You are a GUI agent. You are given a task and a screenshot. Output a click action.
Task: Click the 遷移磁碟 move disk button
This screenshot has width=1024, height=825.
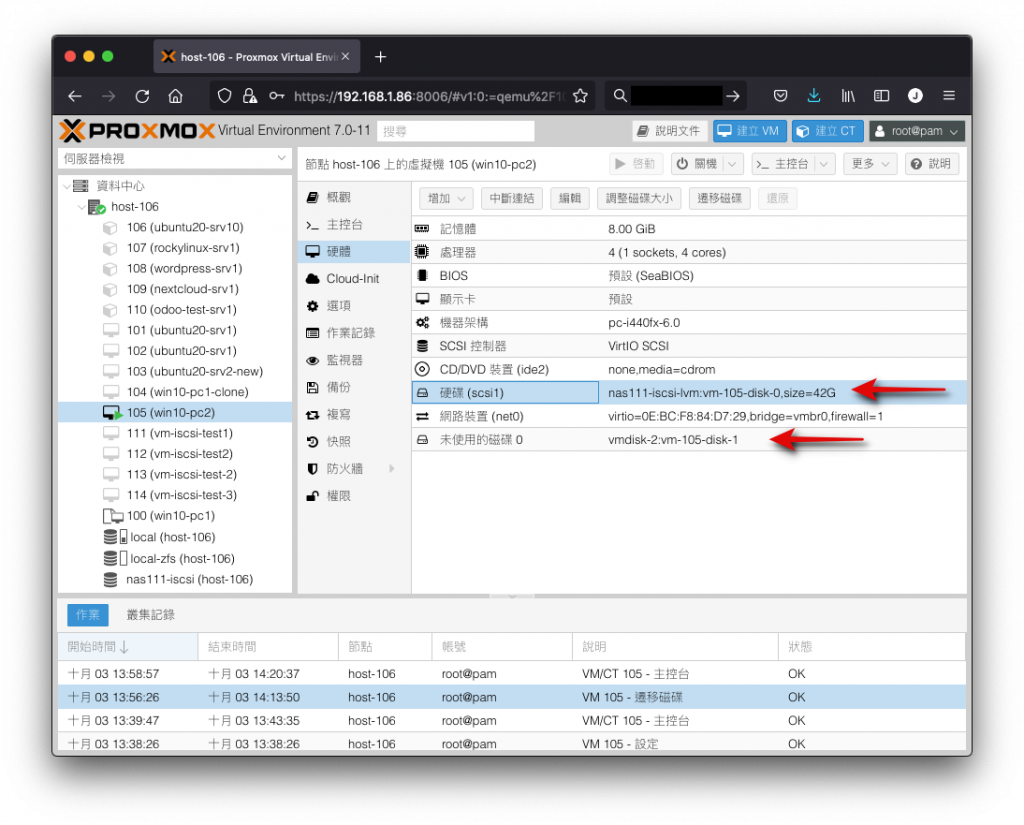tap(719, 199)
